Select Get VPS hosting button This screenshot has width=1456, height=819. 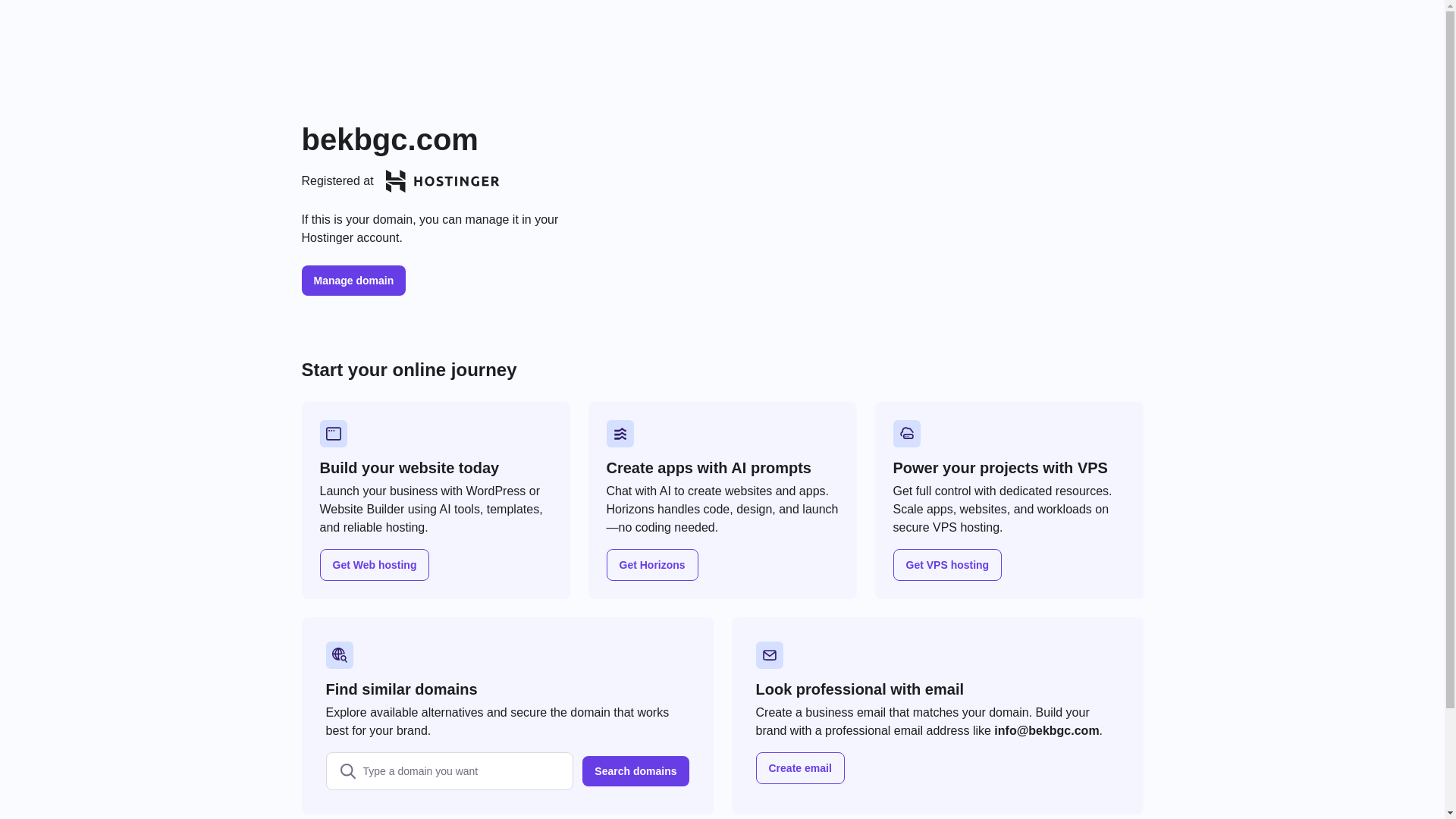(x=946, y=565)
